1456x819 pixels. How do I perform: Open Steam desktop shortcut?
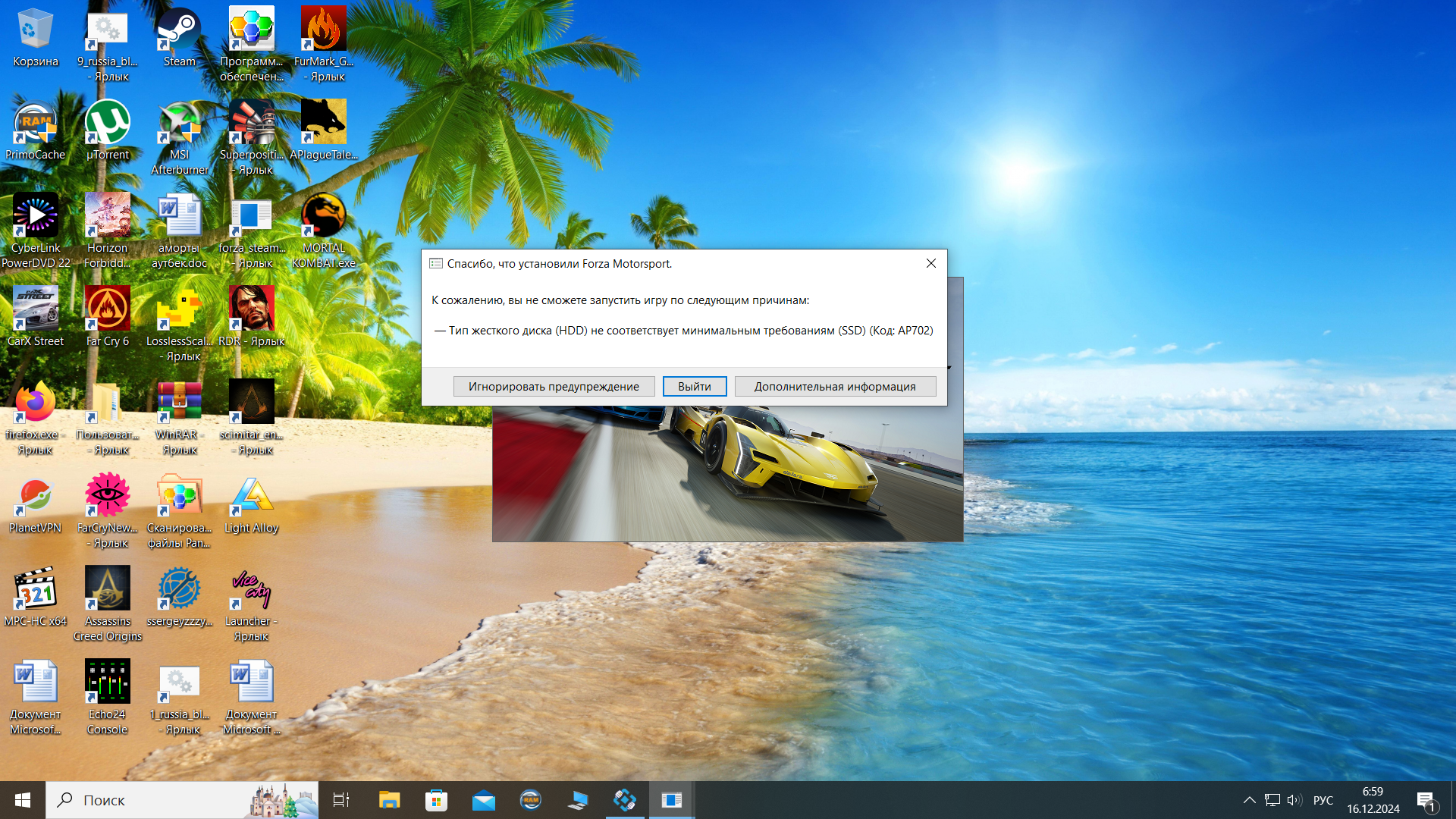[179, 30]
